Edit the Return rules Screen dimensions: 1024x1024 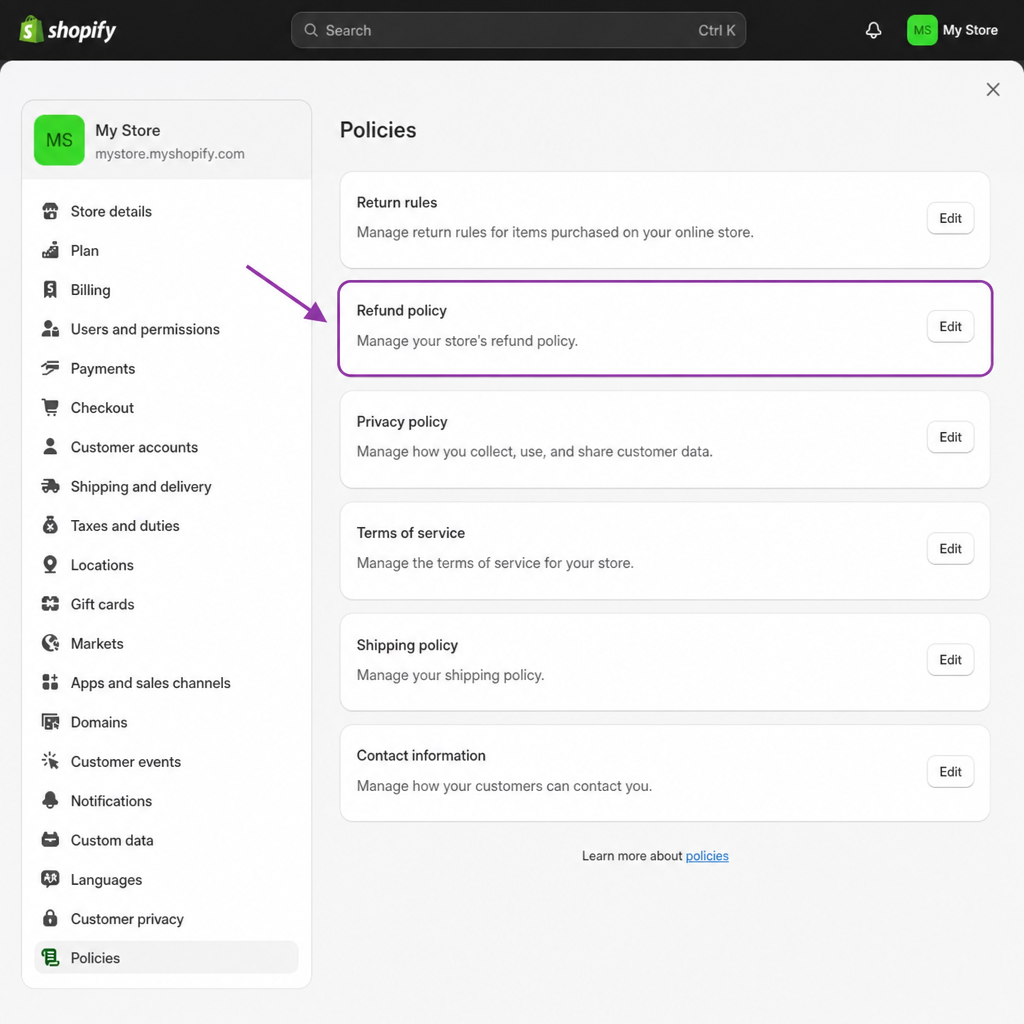[x=950, y=218]
